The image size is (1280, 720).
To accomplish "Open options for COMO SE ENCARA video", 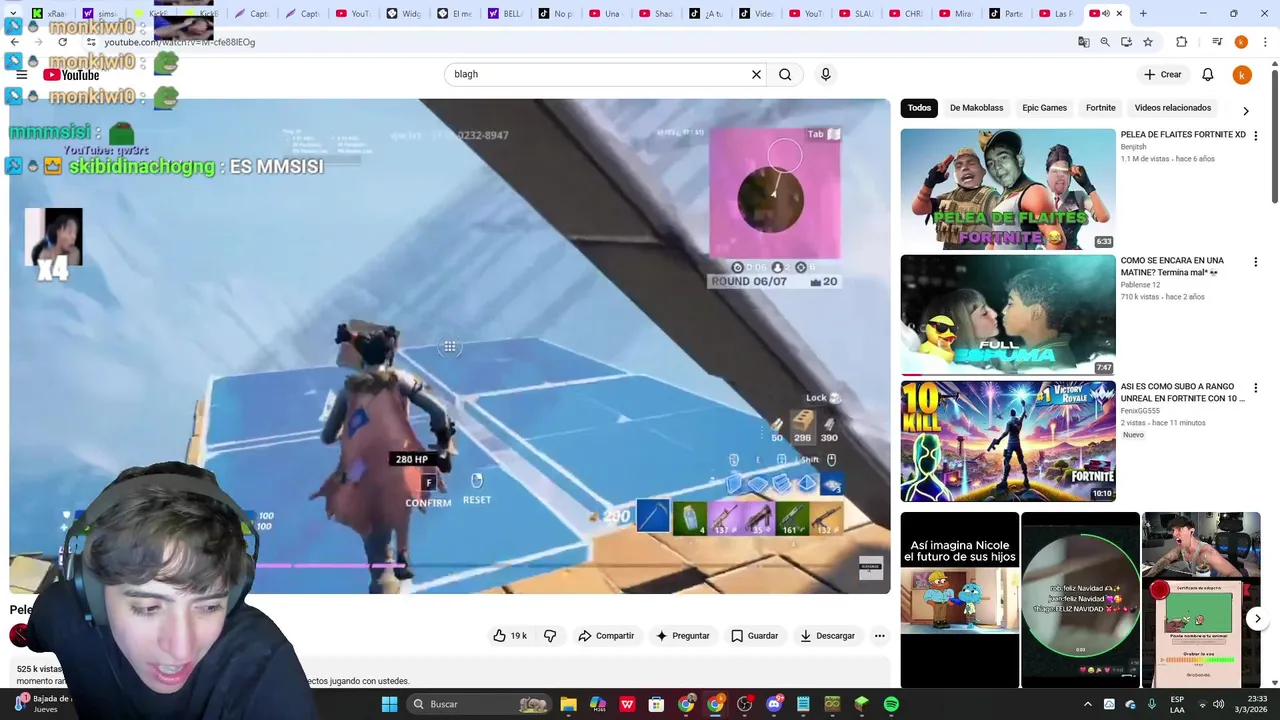I will pos(1256,262).
